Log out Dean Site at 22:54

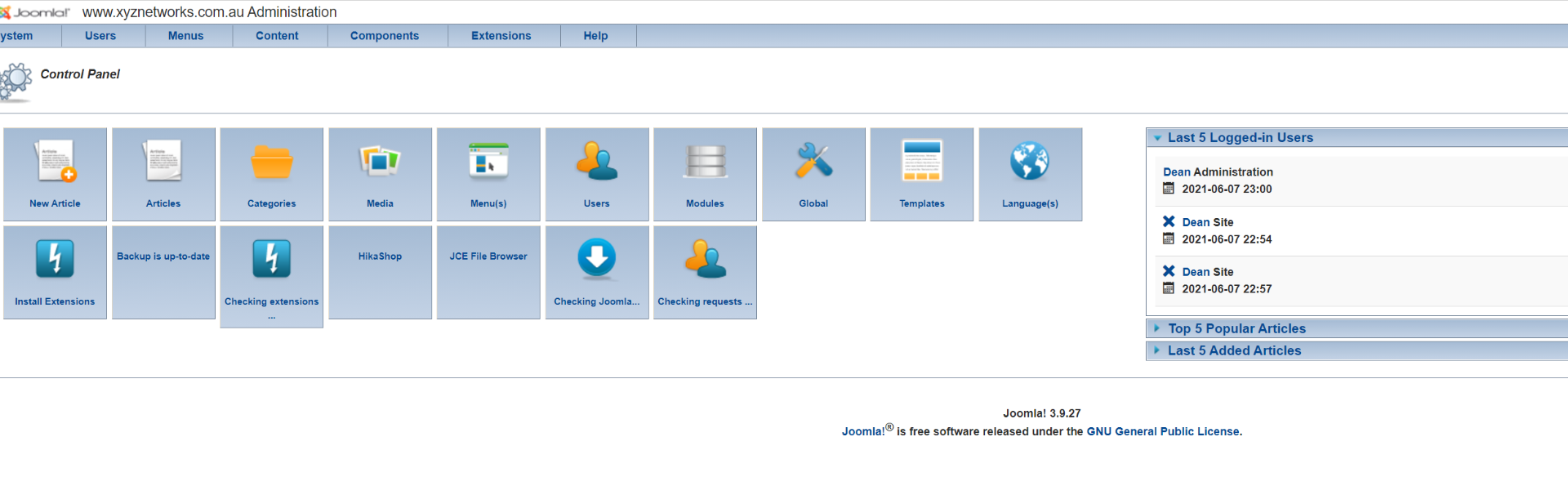point(1169,221)
